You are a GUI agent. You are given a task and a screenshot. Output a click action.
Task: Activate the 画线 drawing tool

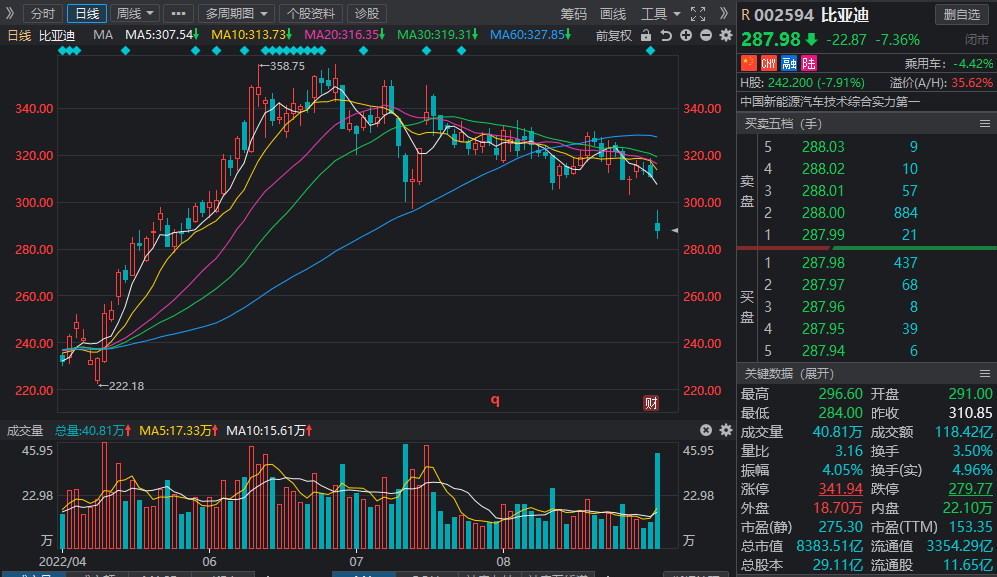pyautogui.click(x=612, y=14)
